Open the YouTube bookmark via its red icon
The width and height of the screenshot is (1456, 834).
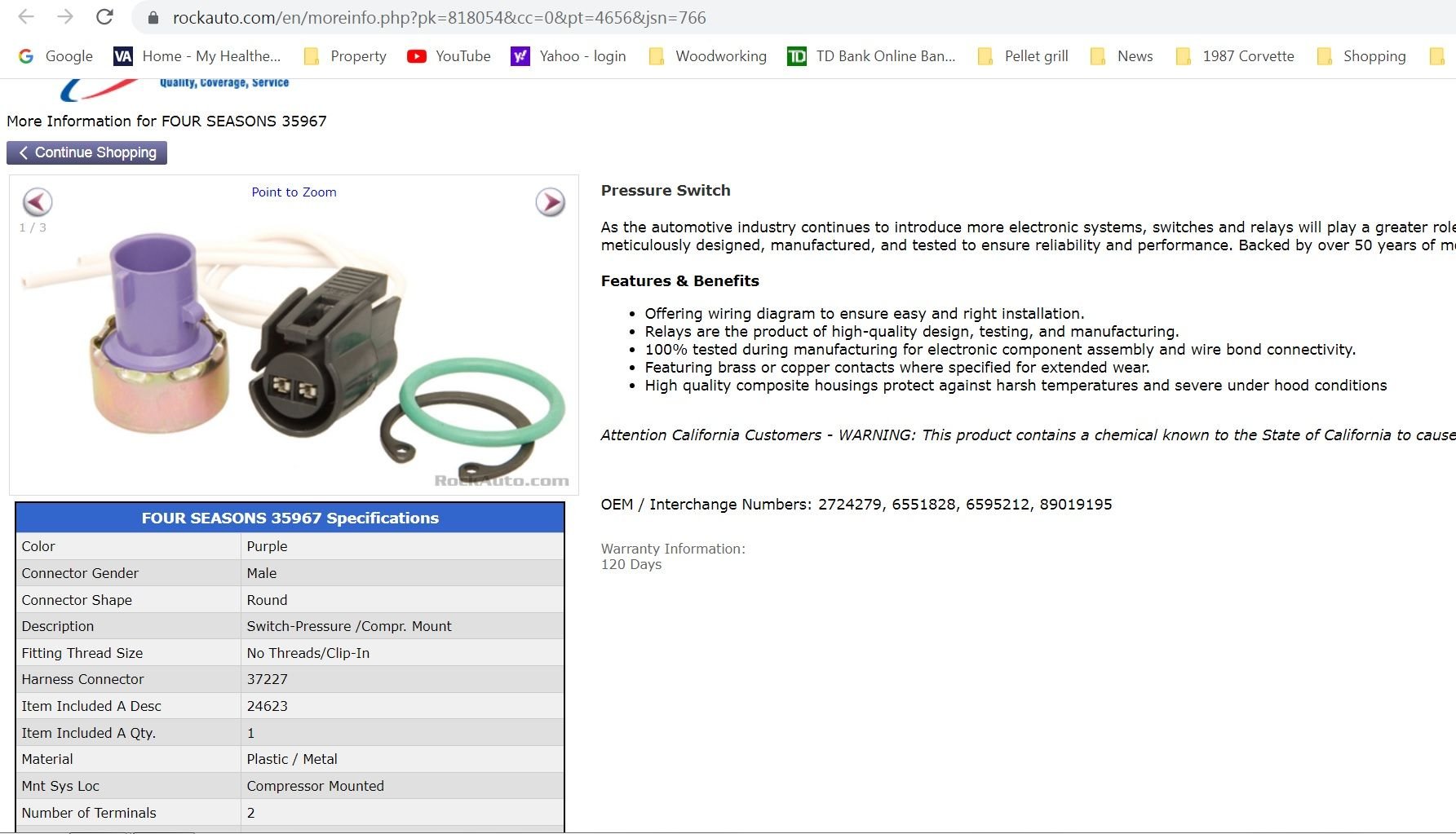(417, 55)
